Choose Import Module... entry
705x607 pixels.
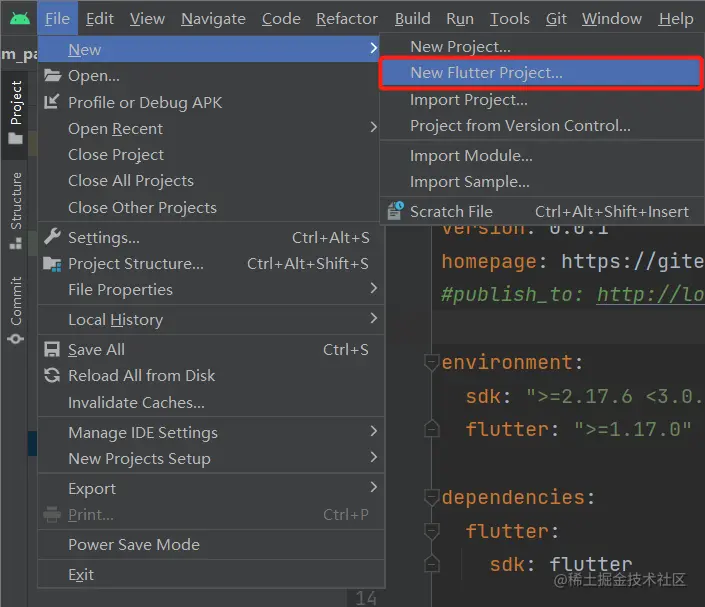click(x=541, y=156)
